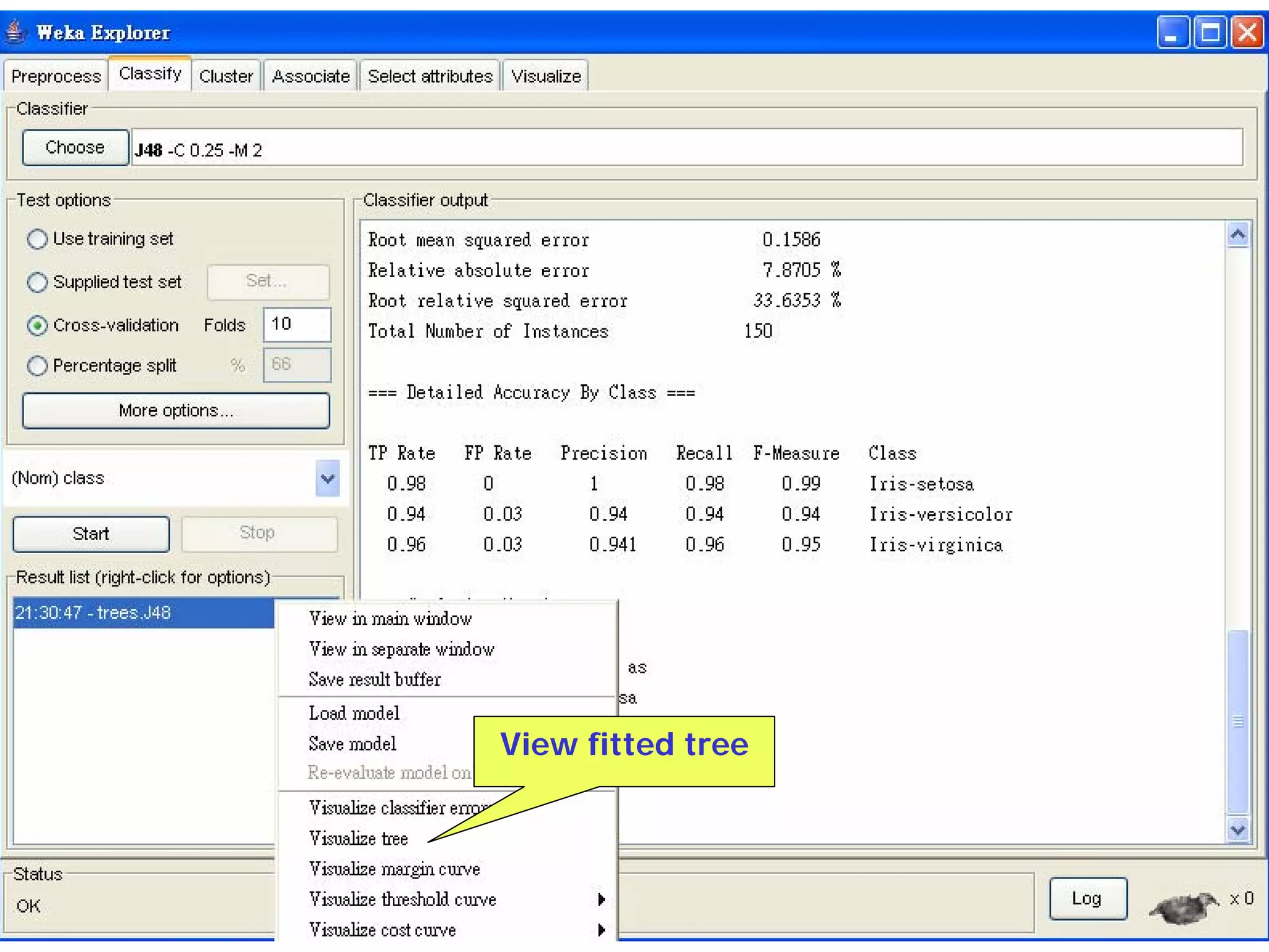Maximize the Weka Explorer window
This screenshot has width=1269, height=952.
tap(1210, 33)
